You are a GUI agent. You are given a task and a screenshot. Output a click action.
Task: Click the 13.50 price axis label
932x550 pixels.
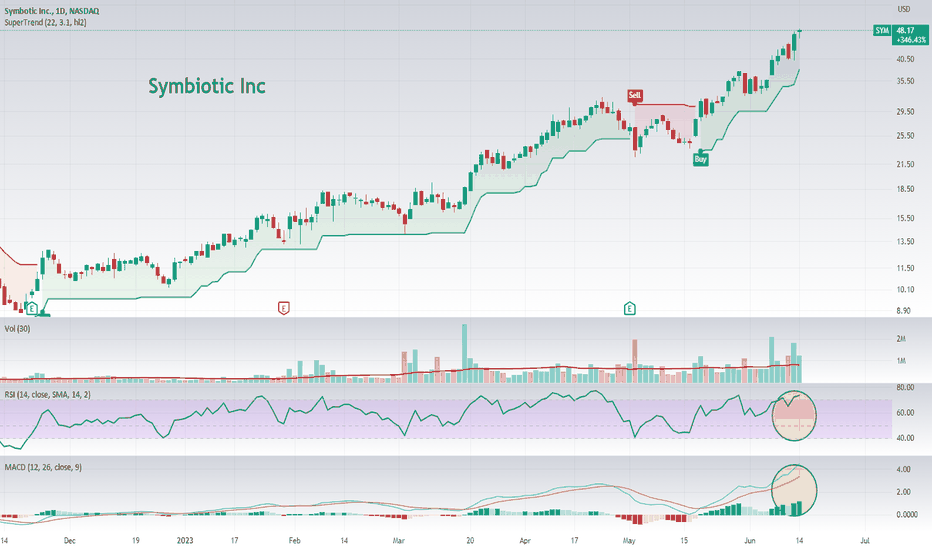coord(905,241)
